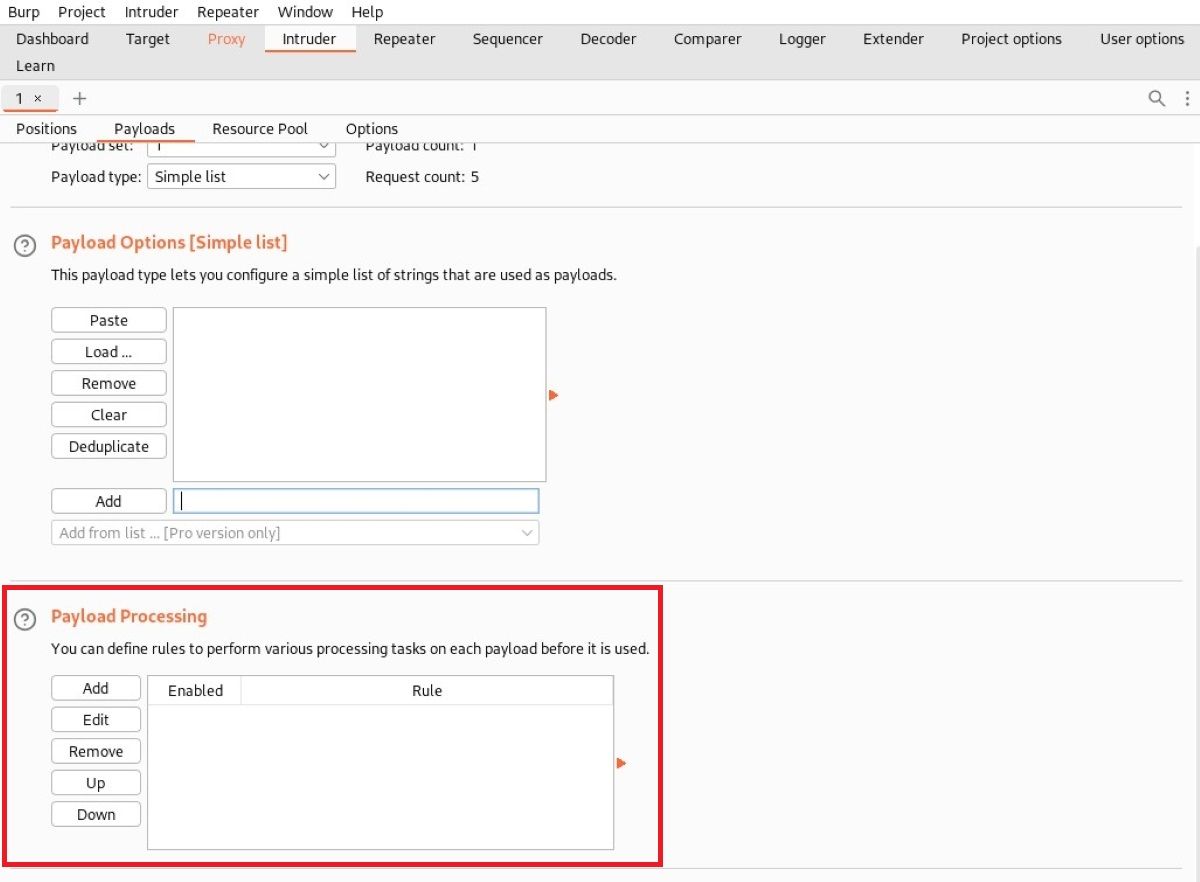Open the Help menu
This screenshot has width=1200, height=882.
[x=368, y=12]
